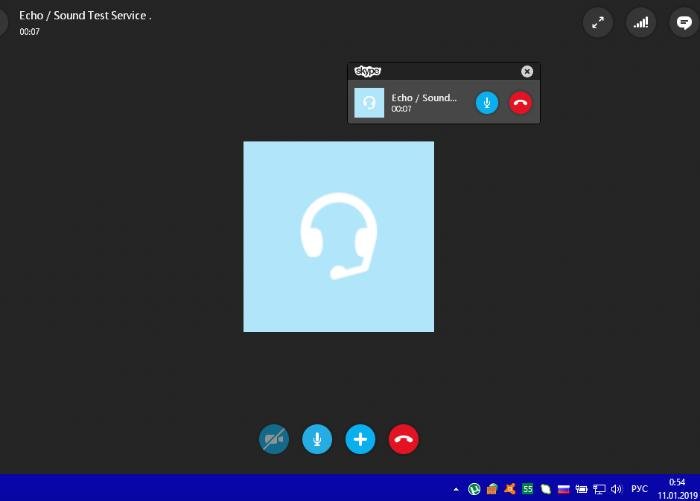
Task: Hang up from the mini call window
Action: pyautogui.click(x=520, y=102)
